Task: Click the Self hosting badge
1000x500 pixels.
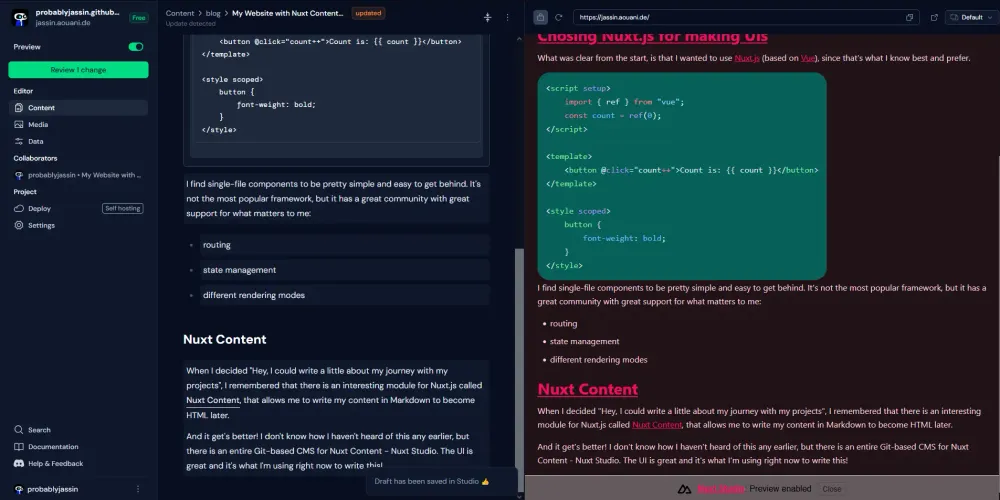Action: (122, 209)
